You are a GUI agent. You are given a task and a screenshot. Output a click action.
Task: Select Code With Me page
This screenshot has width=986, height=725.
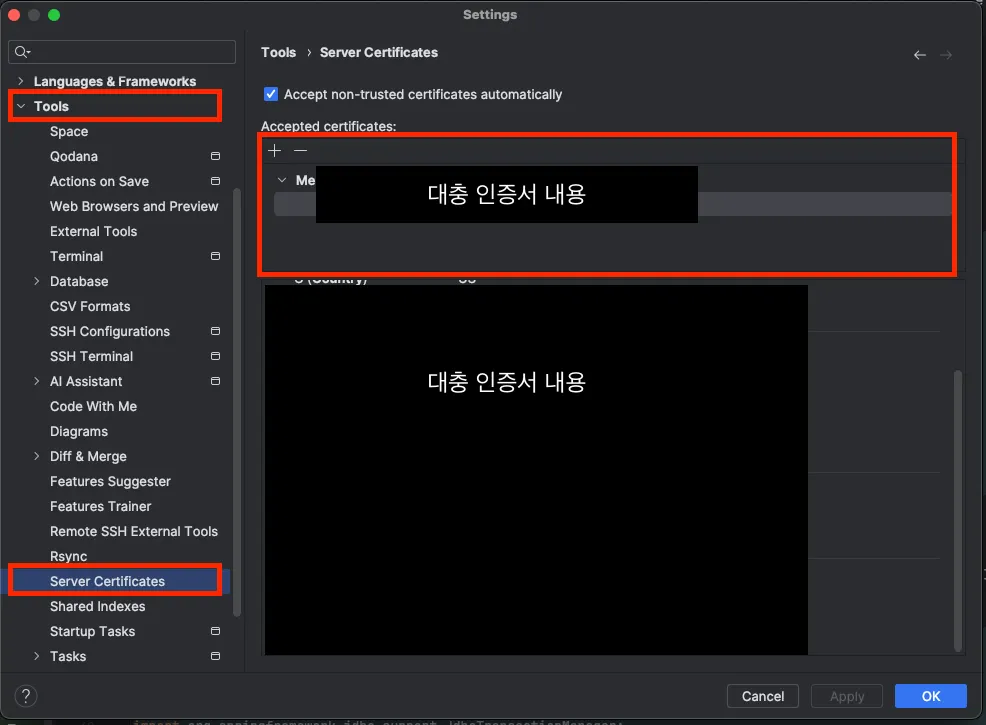[94, 406]
